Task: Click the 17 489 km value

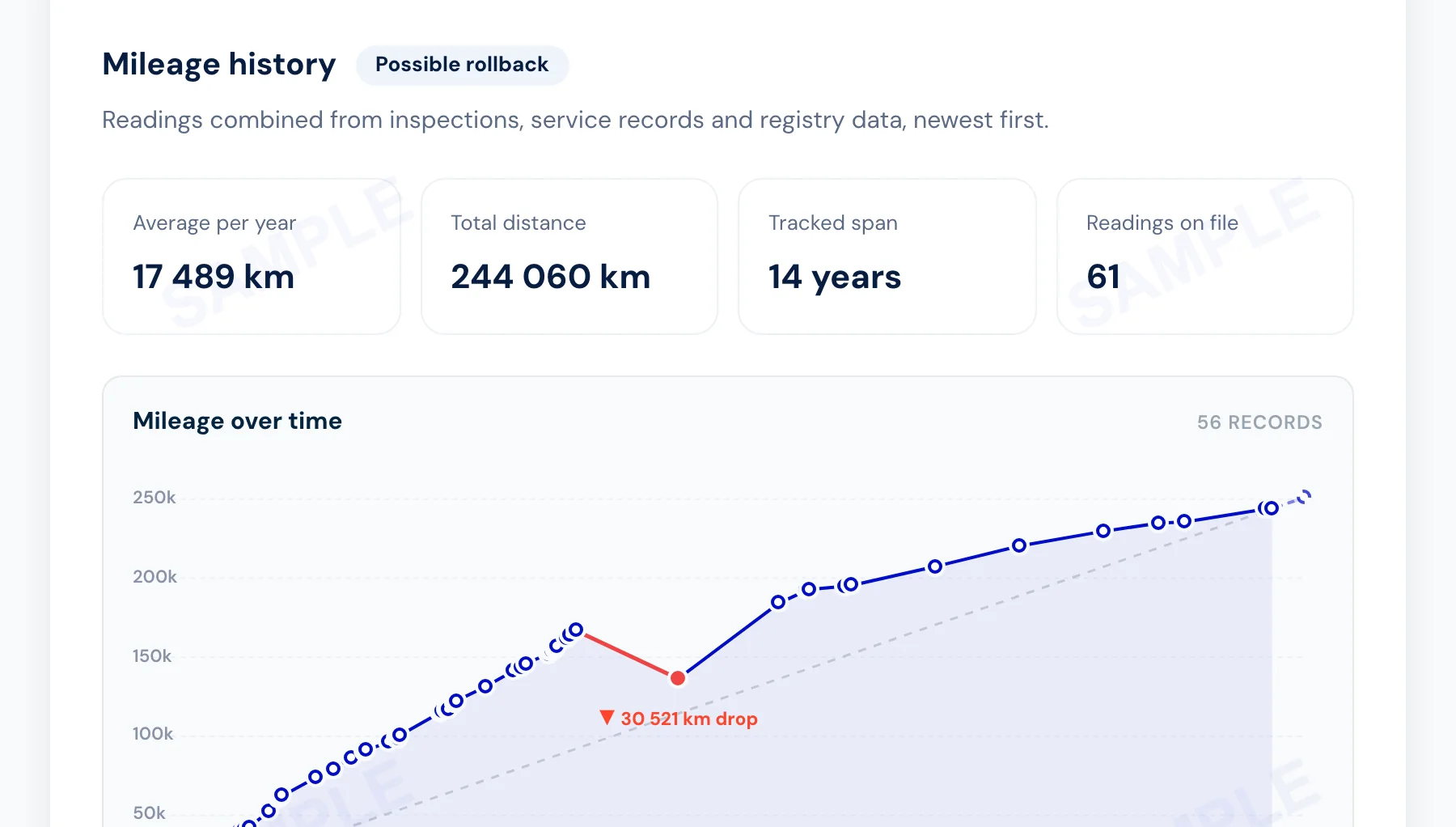Action: tap(214, 278)
